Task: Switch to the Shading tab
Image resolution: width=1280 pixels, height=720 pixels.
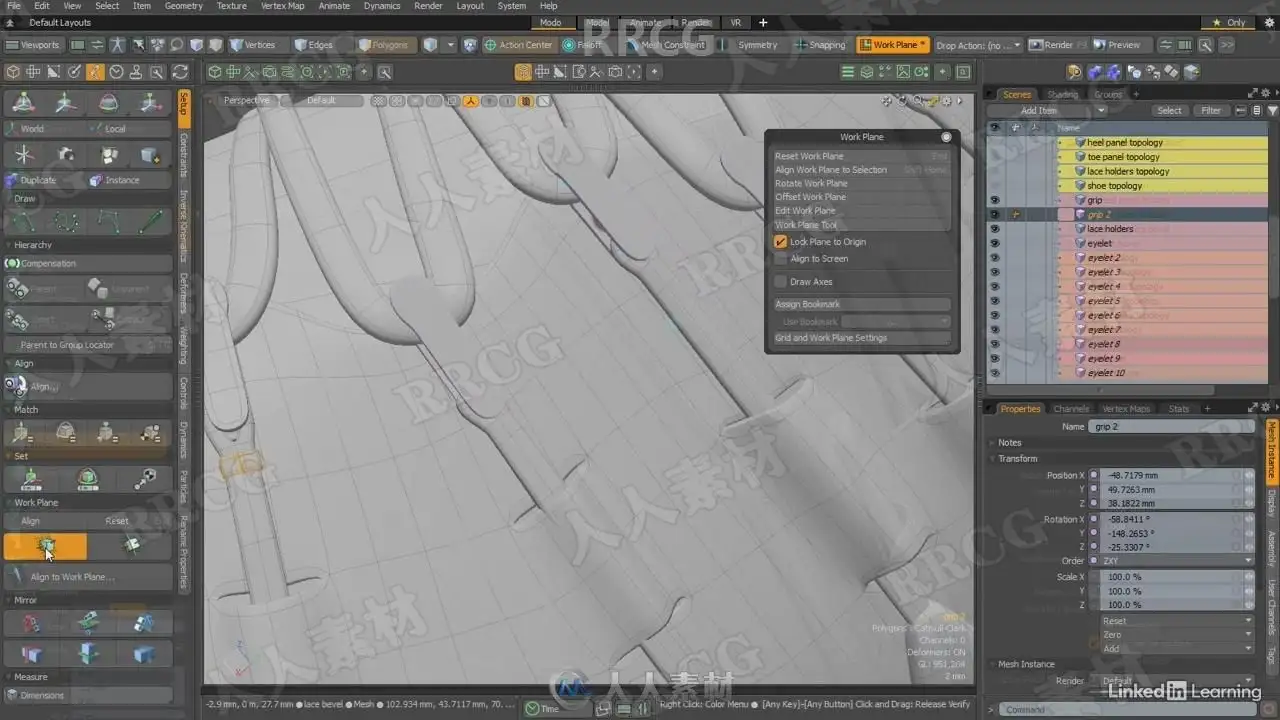Action: coord(1062,95)
